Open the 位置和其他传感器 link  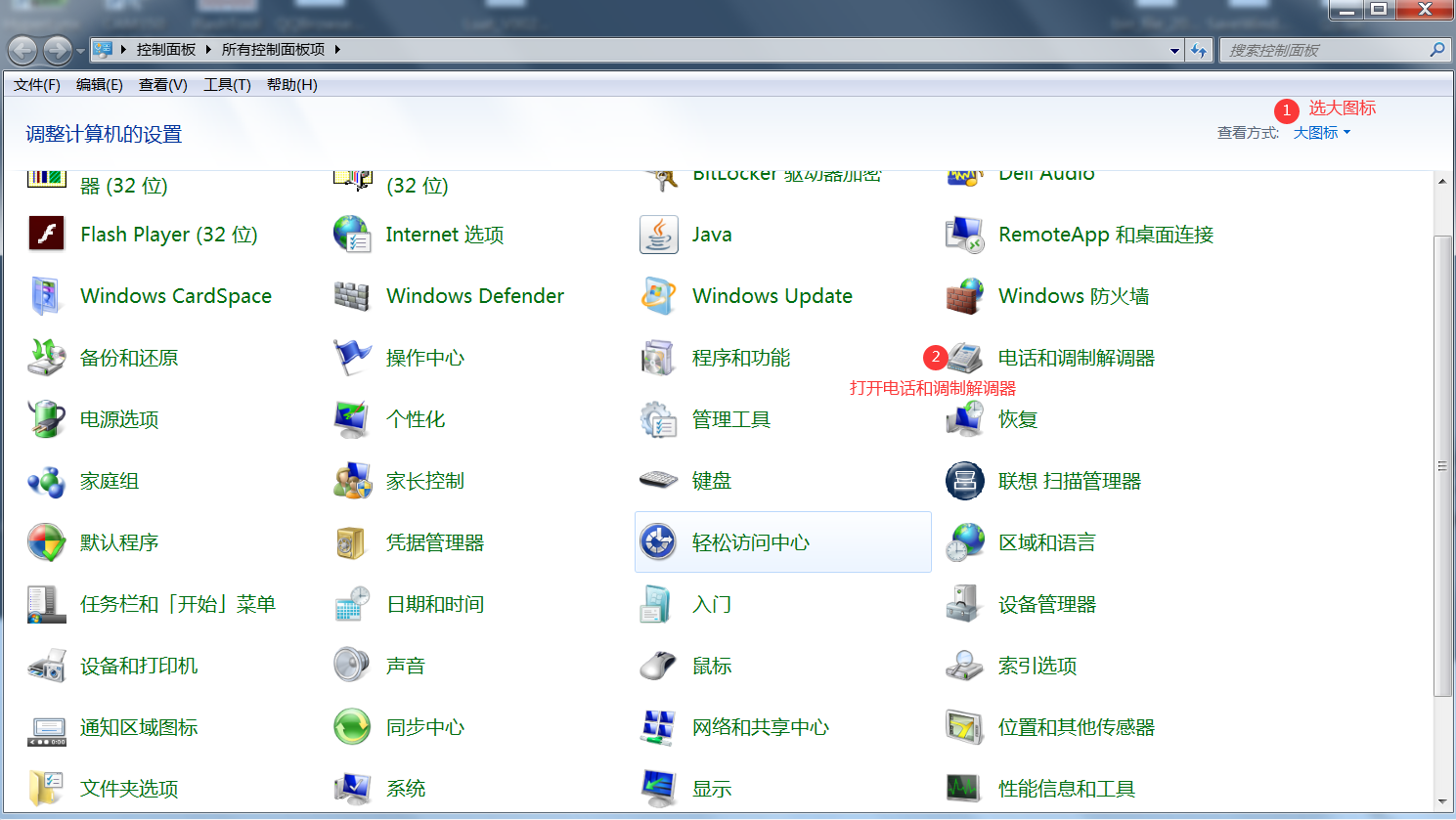coord(1077,727)
